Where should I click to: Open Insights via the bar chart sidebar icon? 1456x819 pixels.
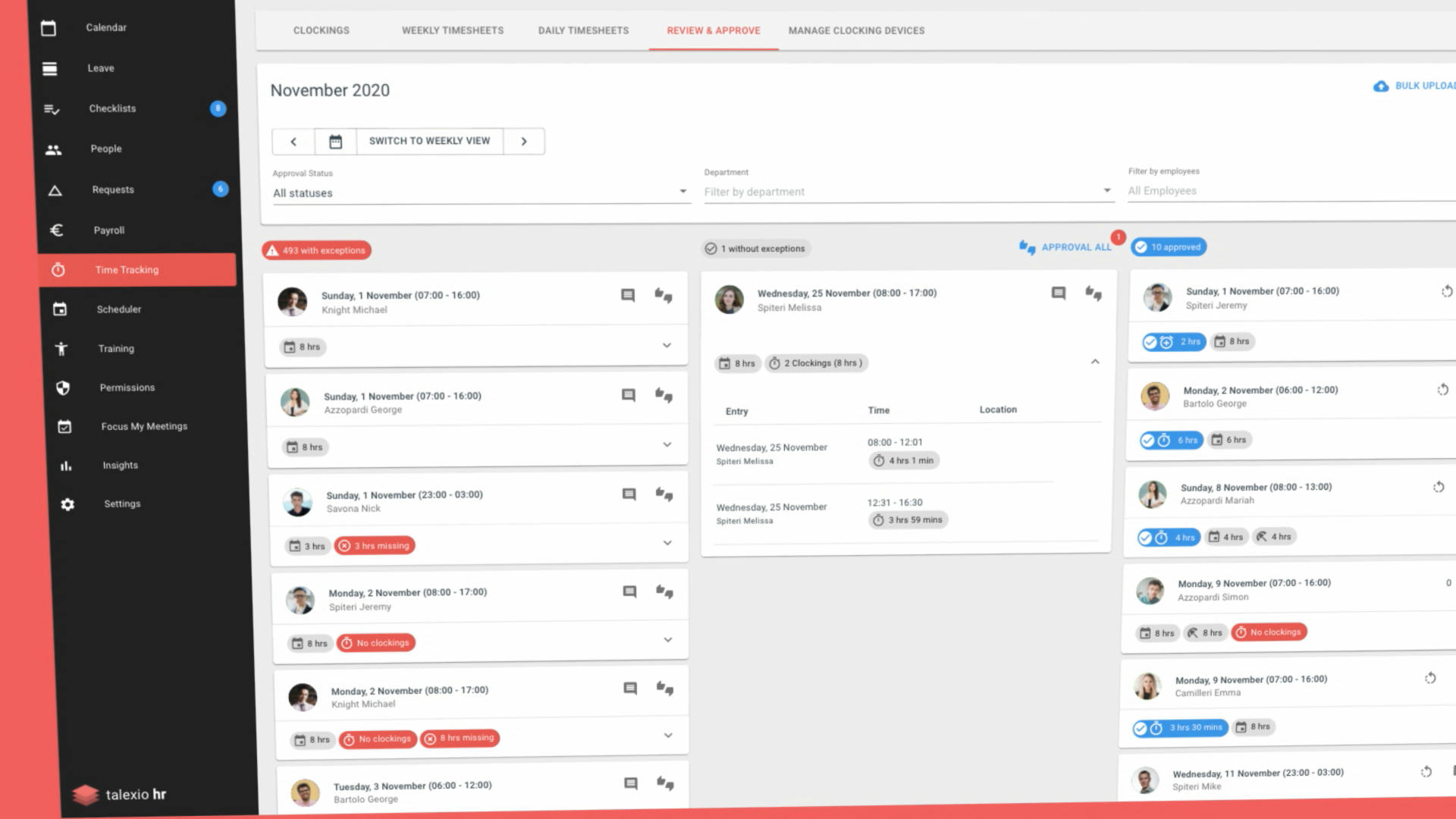pos(65,465)
